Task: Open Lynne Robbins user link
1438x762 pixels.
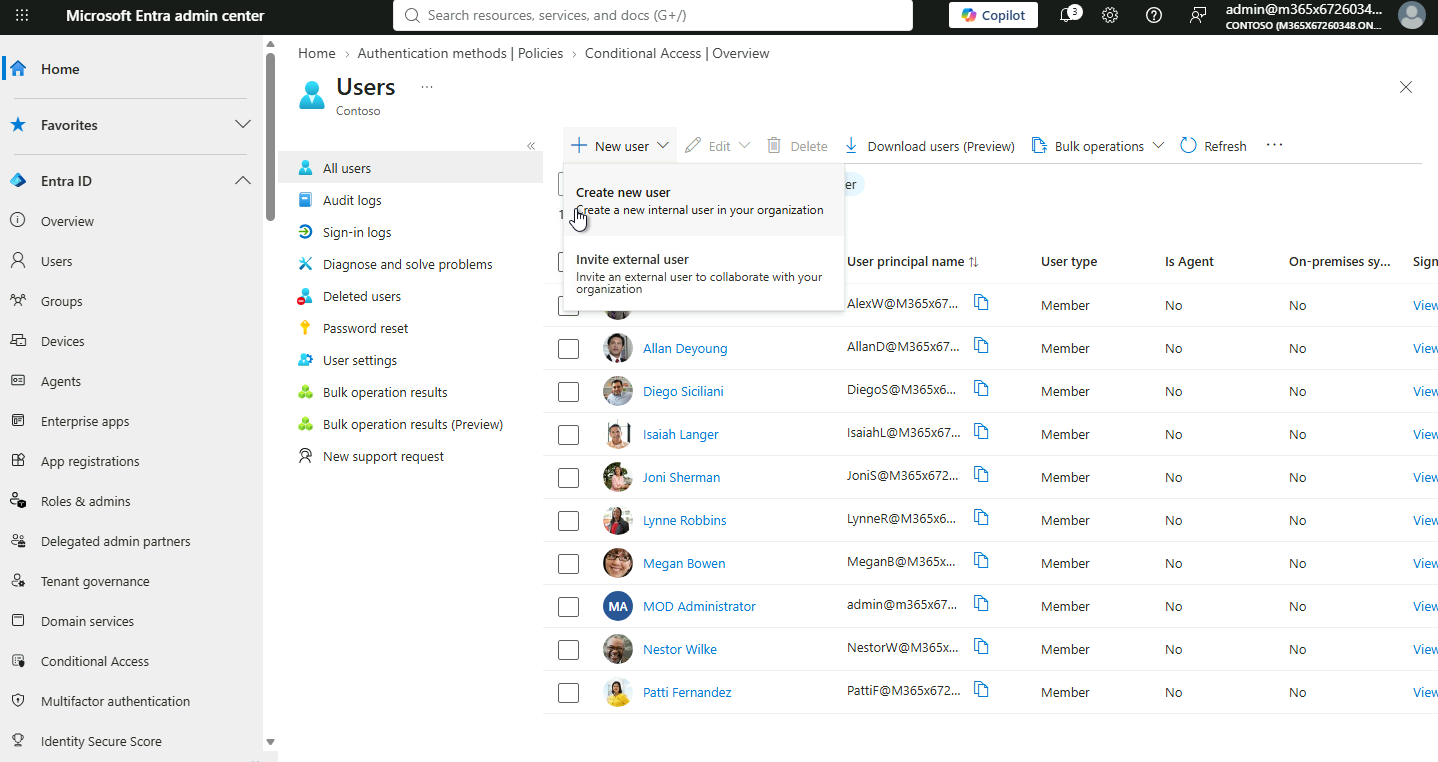Action: 685,521
